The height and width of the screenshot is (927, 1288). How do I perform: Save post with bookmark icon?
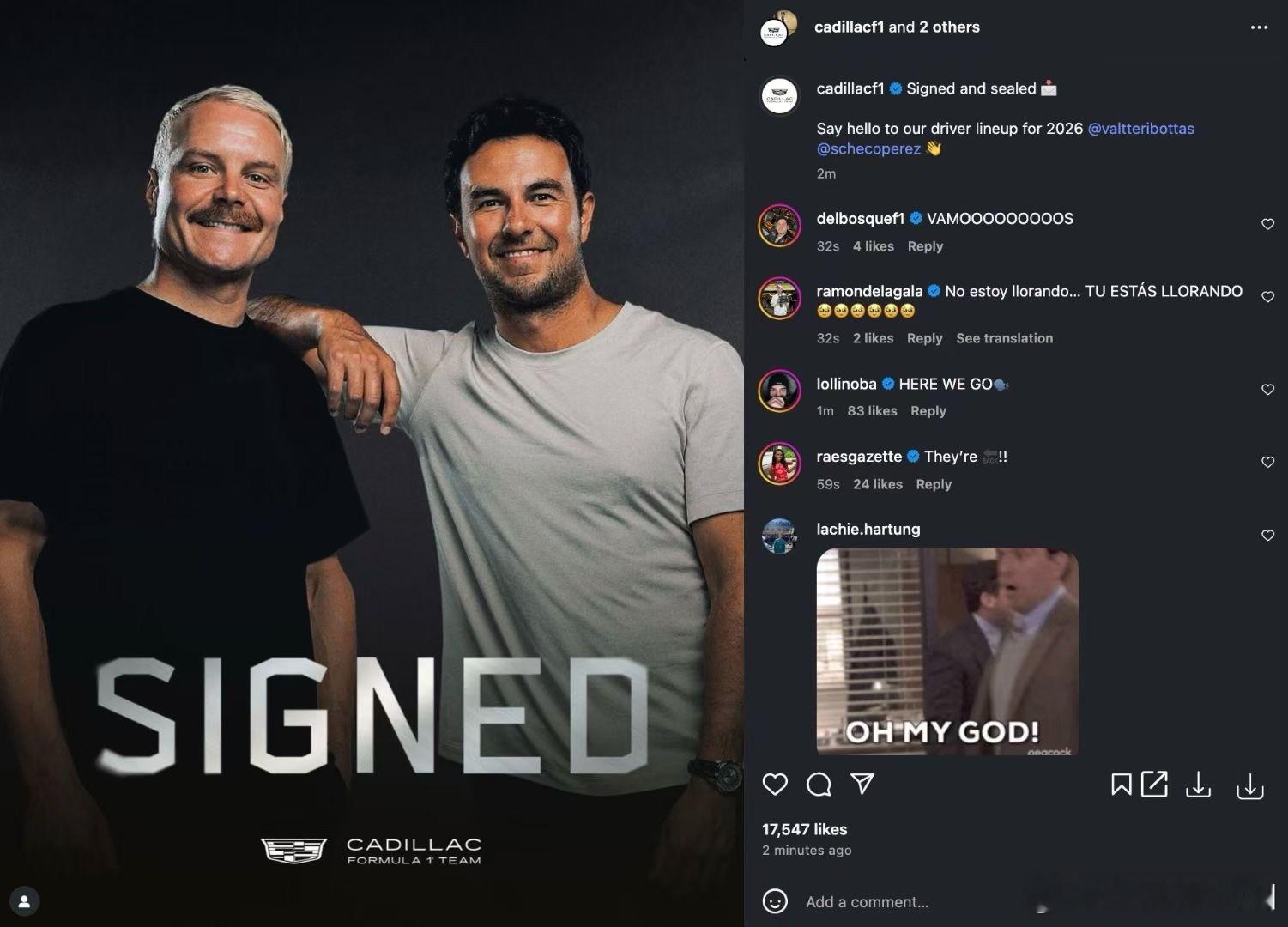tap(1121, 784)
